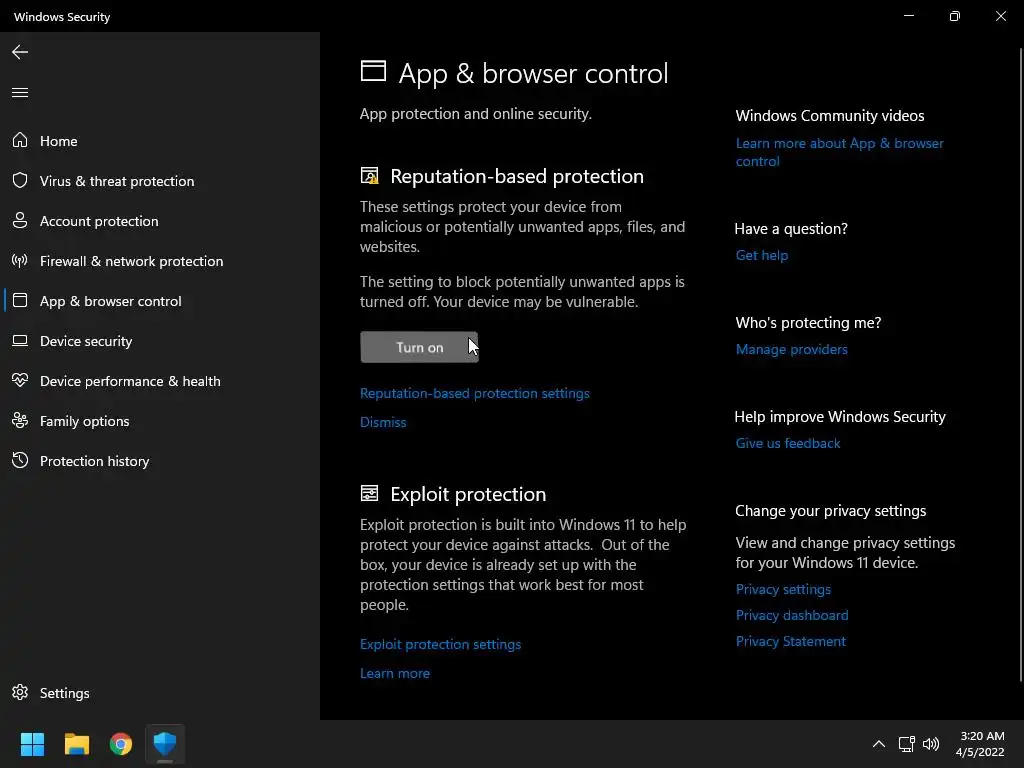Open Exploit protection settings link
1024x768 pixels.
440,644
